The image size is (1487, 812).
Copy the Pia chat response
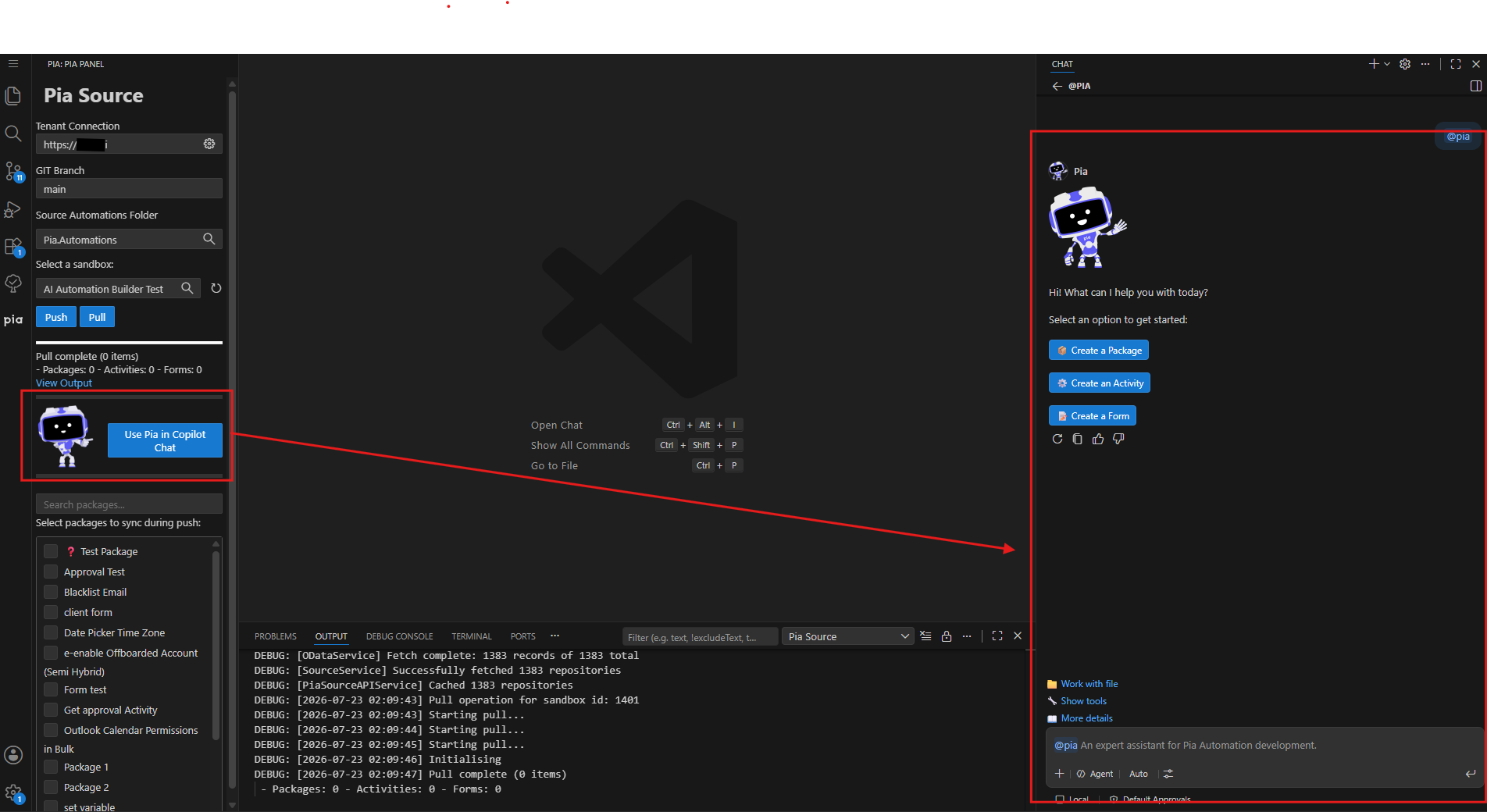tap(1078, 439)
